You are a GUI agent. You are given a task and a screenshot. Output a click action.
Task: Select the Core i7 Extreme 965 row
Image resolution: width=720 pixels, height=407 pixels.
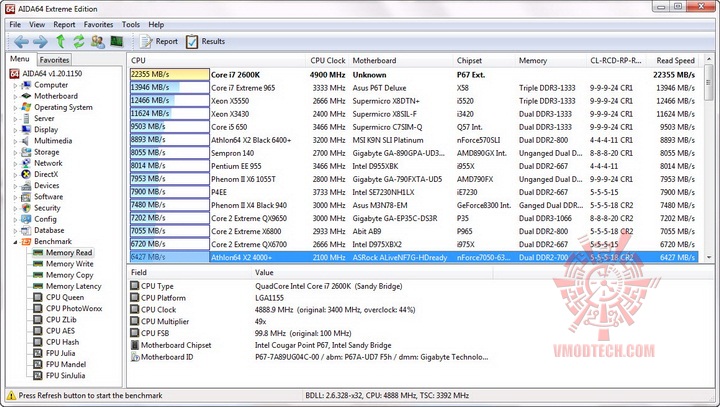point(414,88)
